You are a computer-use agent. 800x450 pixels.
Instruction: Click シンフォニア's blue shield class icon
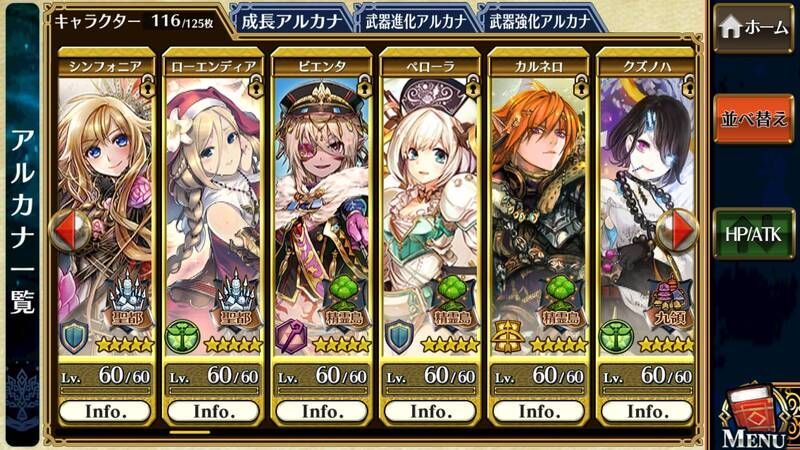click(x=74, y=337)
